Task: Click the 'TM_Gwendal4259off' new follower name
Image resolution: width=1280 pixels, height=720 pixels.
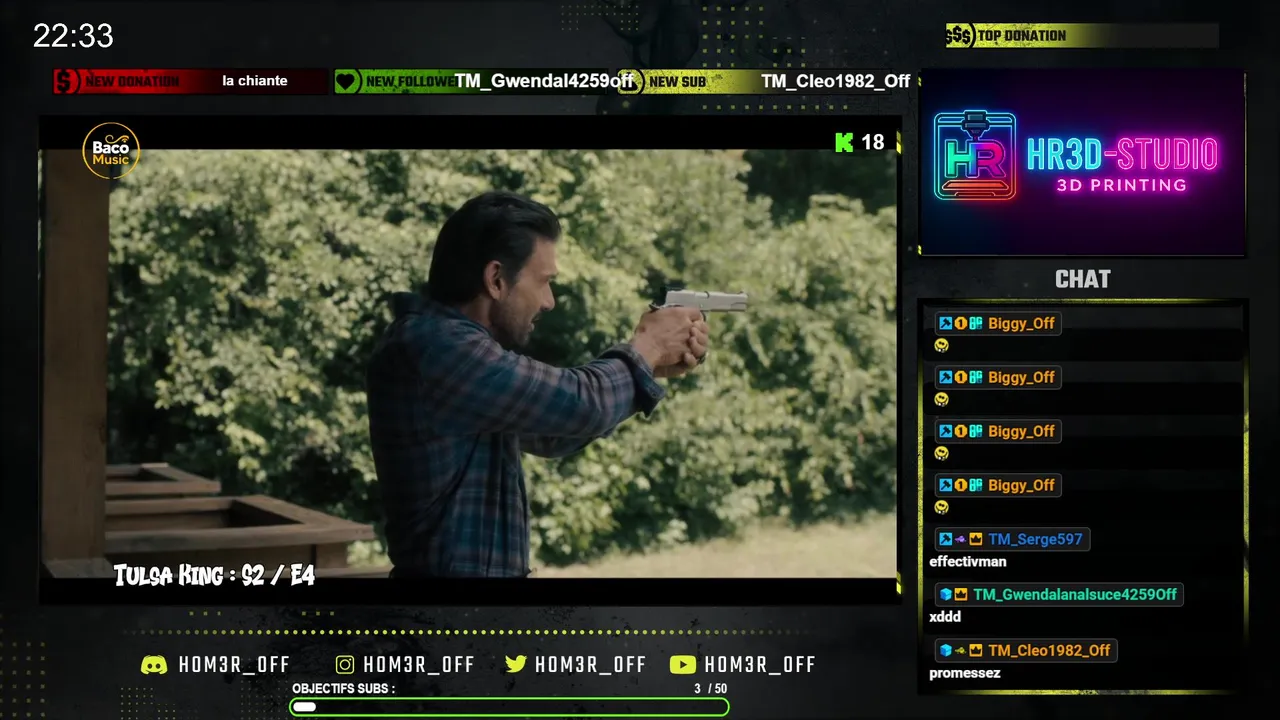Action: click(x=545, y=81)
